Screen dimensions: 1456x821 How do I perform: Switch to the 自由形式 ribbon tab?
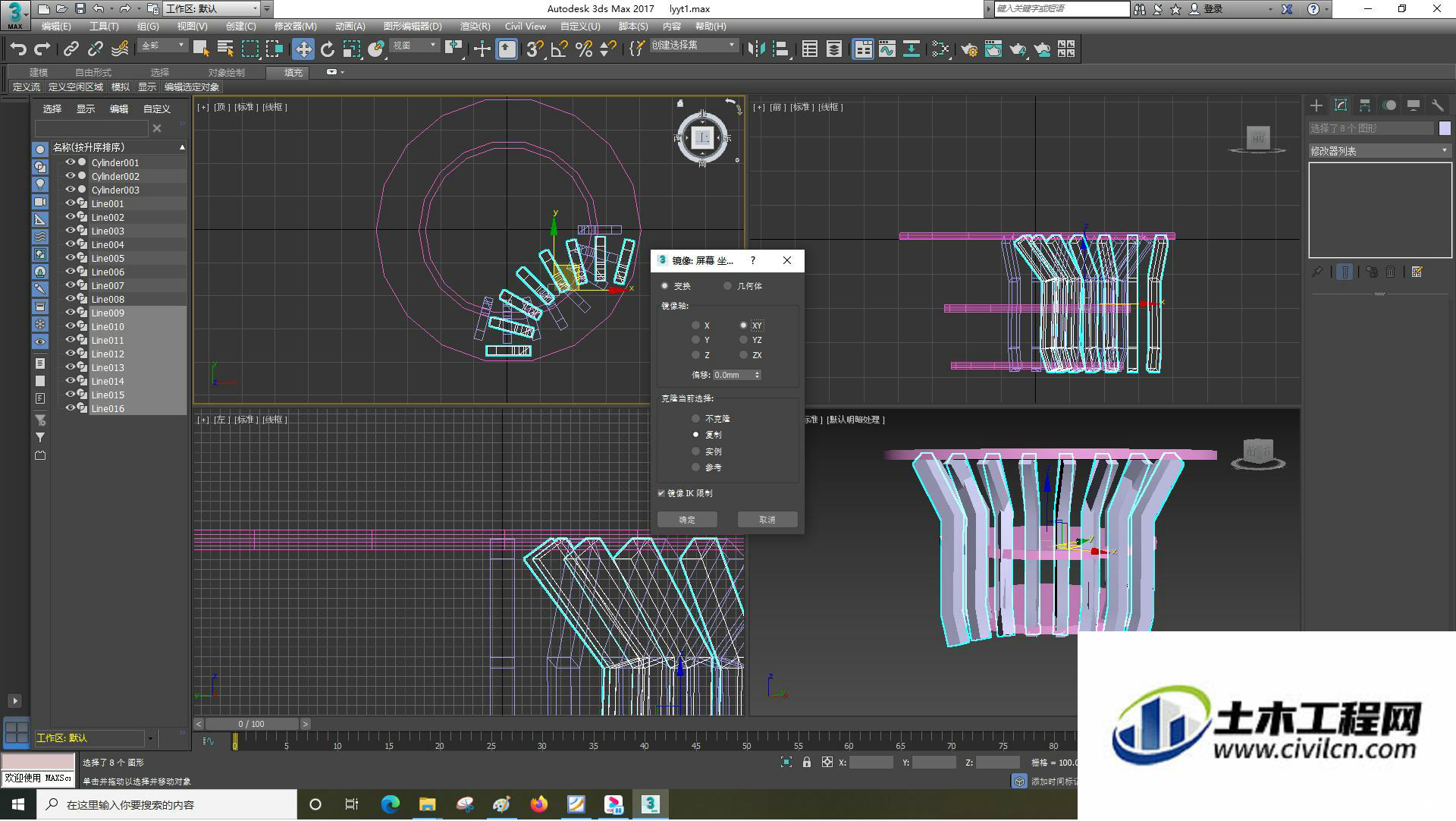pos(93,73)
